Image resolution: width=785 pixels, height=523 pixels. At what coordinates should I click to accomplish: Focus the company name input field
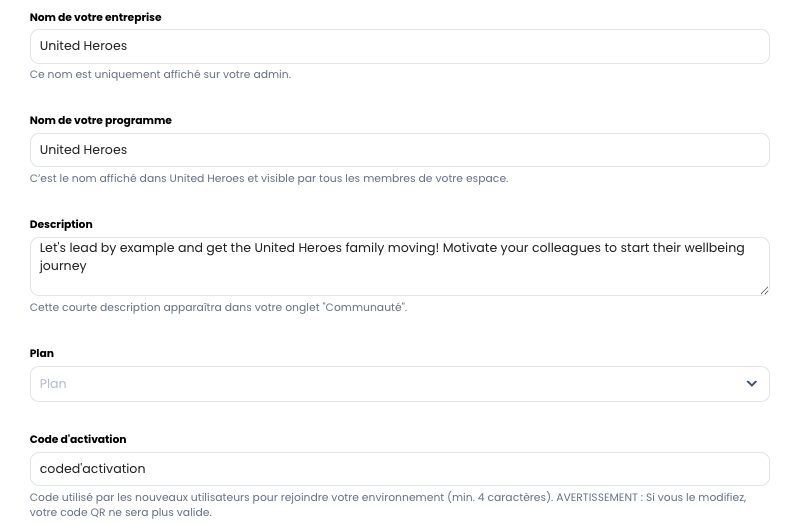tap(399, 46)
